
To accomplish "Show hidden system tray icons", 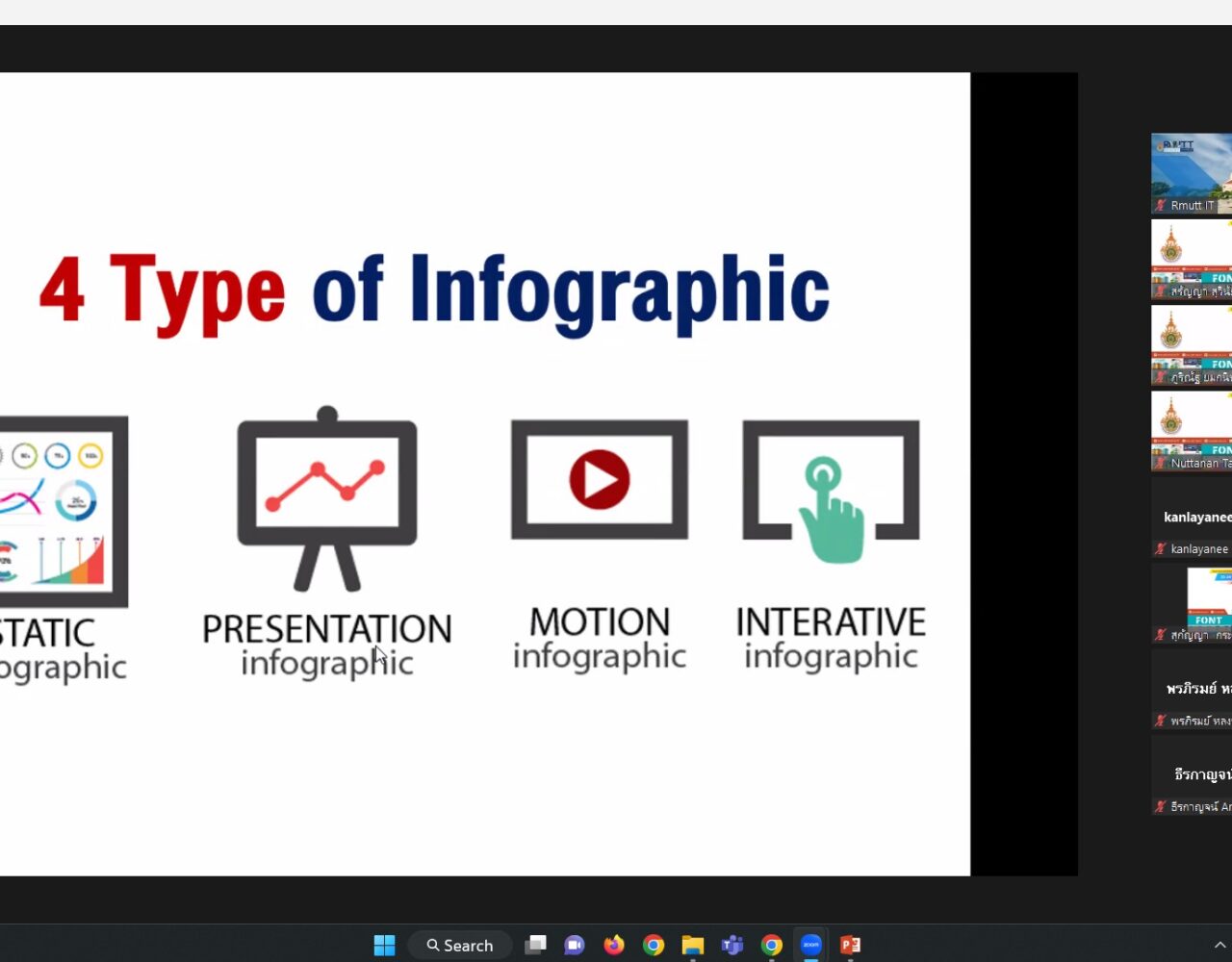I will pyautogui.click(x=1219, y=945).
